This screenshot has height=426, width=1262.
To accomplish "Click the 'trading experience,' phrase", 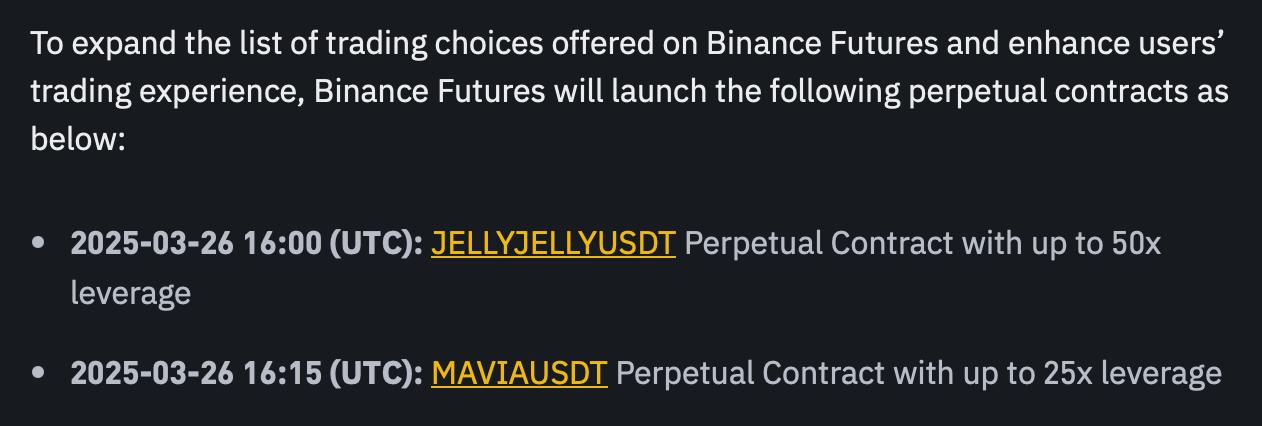I will [x=167, y=92].
